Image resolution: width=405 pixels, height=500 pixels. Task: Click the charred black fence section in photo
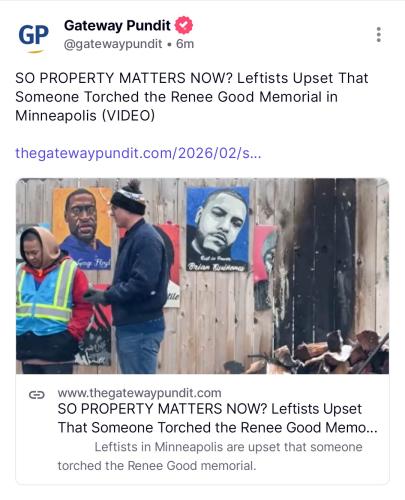tap(327, 260)
